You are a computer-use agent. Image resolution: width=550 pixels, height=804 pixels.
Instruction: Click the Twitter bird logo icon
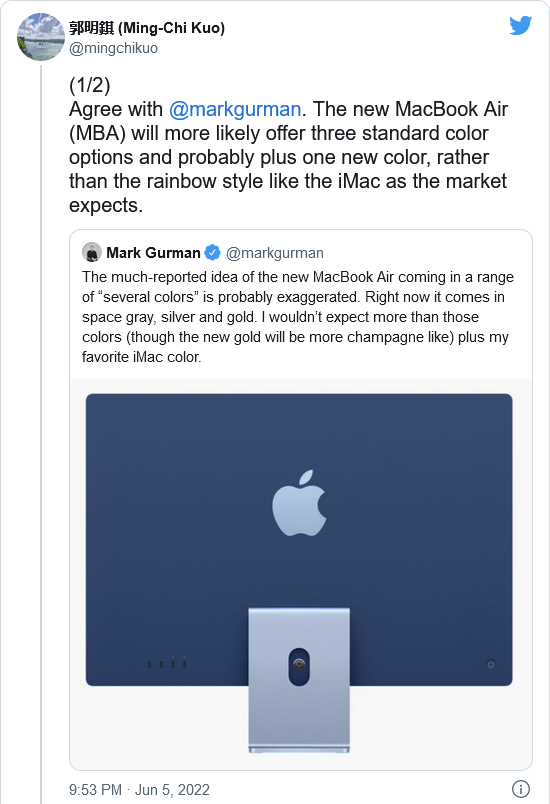click(521, 25)
